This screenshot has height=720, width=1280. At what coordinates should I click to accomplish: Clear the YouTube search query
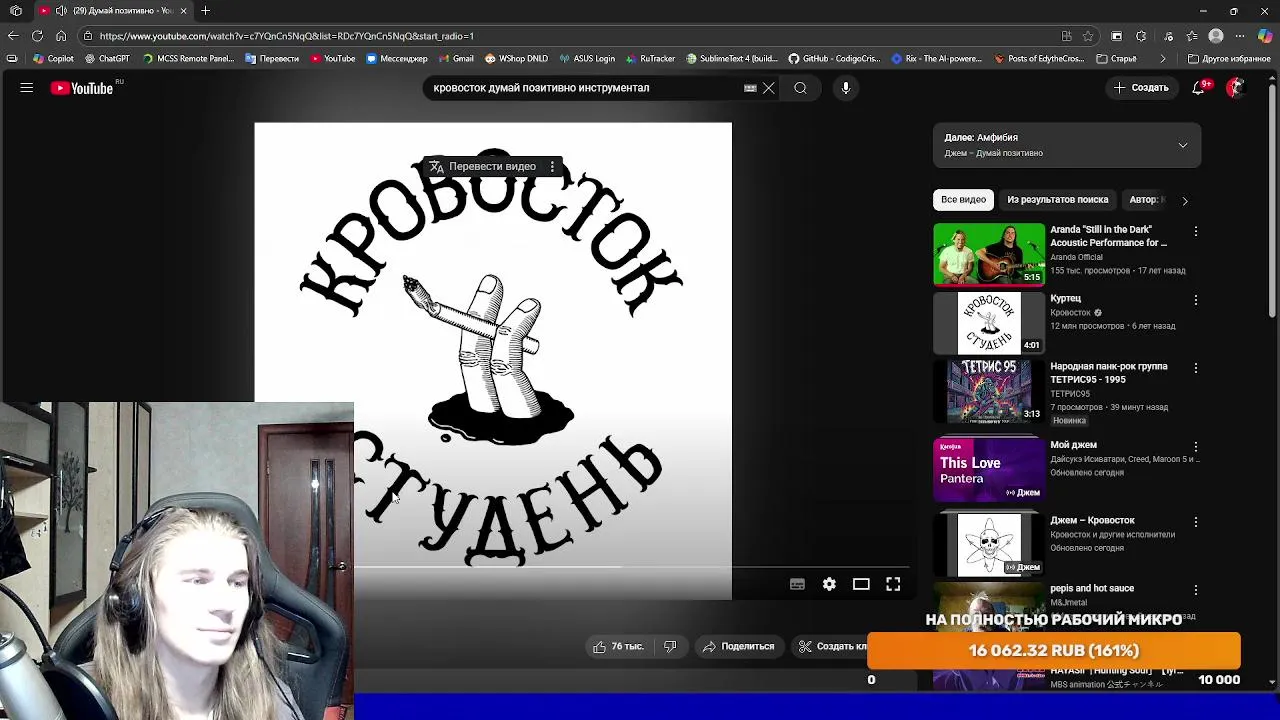769,88
